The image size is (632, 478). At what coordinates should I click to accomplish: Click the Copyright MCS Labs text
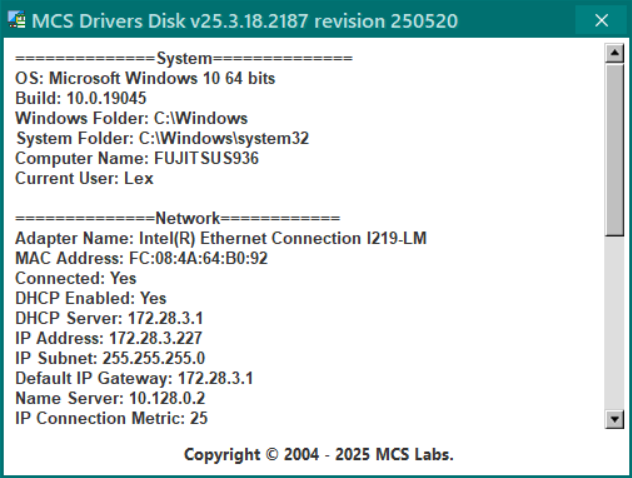[319, 455]
